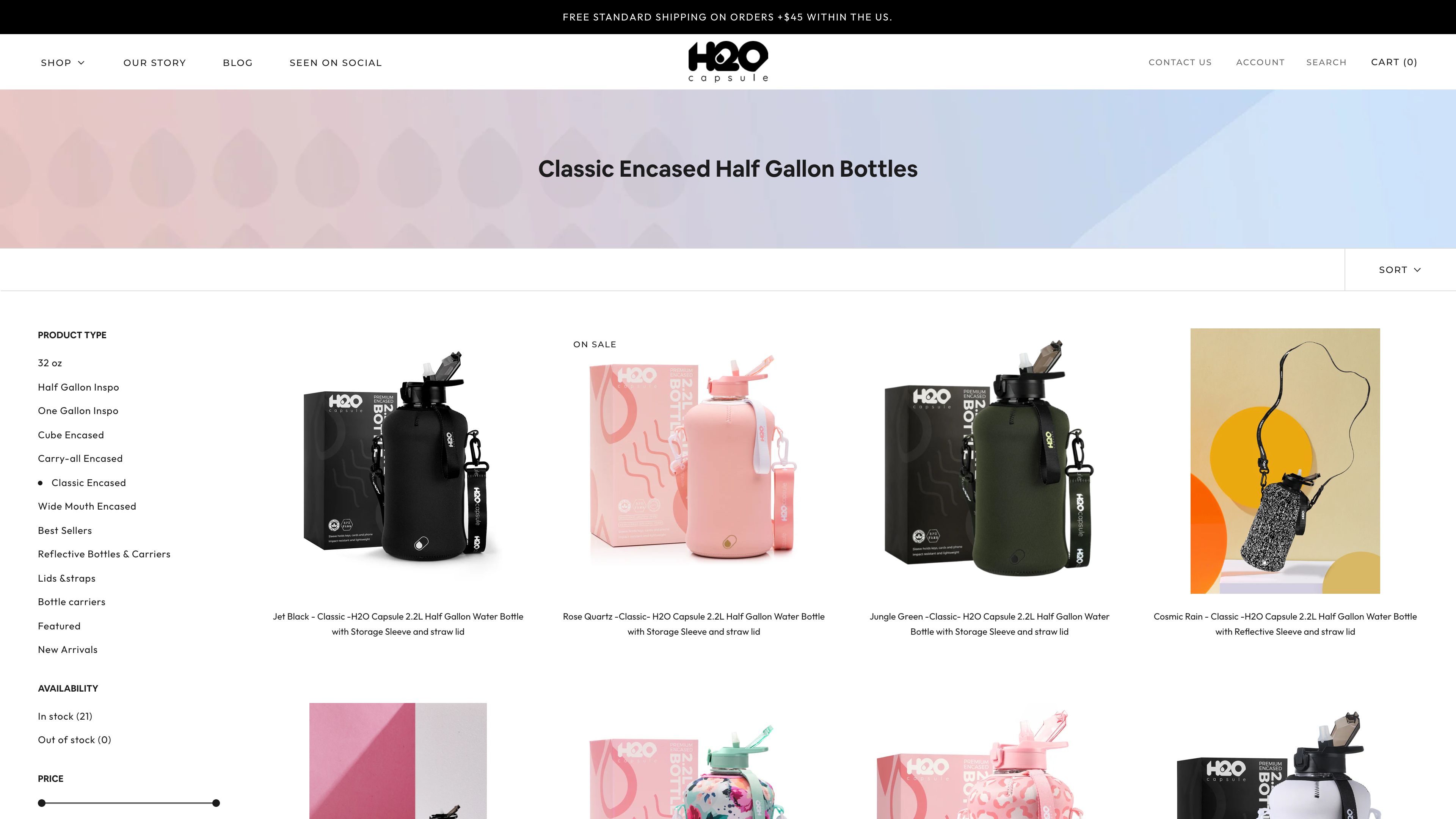Filter by In stock (21)

(x=65, y=716)
